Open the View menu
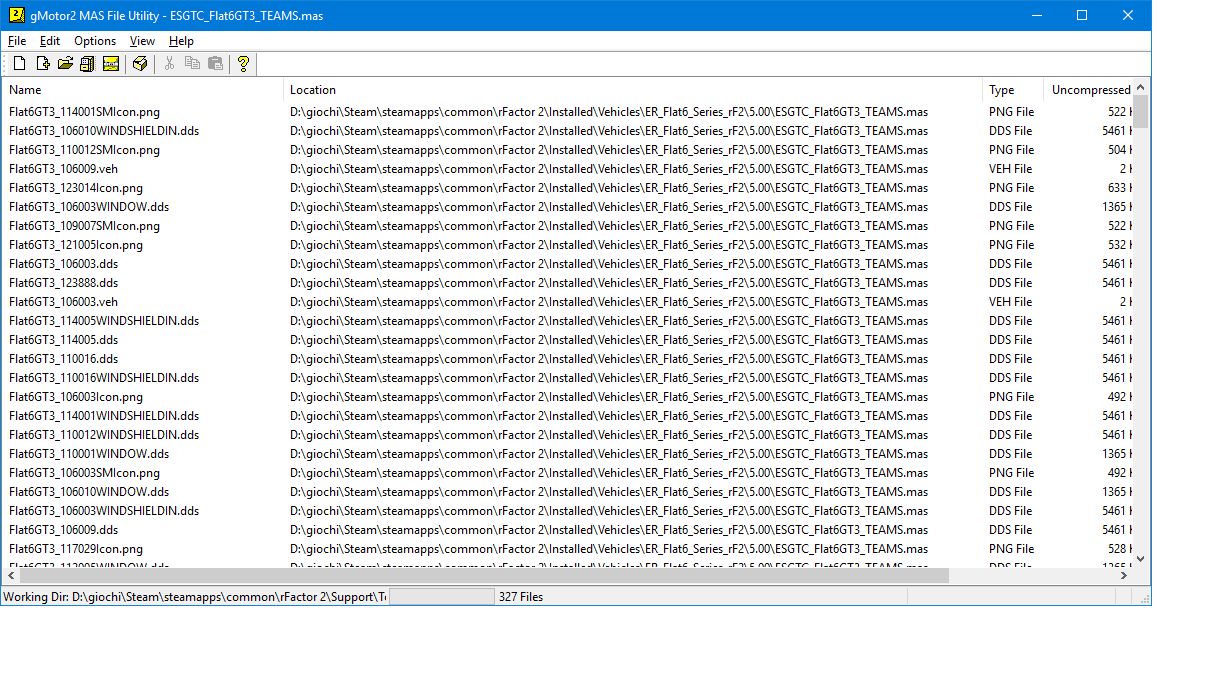This screenshot has height=681, width=1210. (143, 41)
